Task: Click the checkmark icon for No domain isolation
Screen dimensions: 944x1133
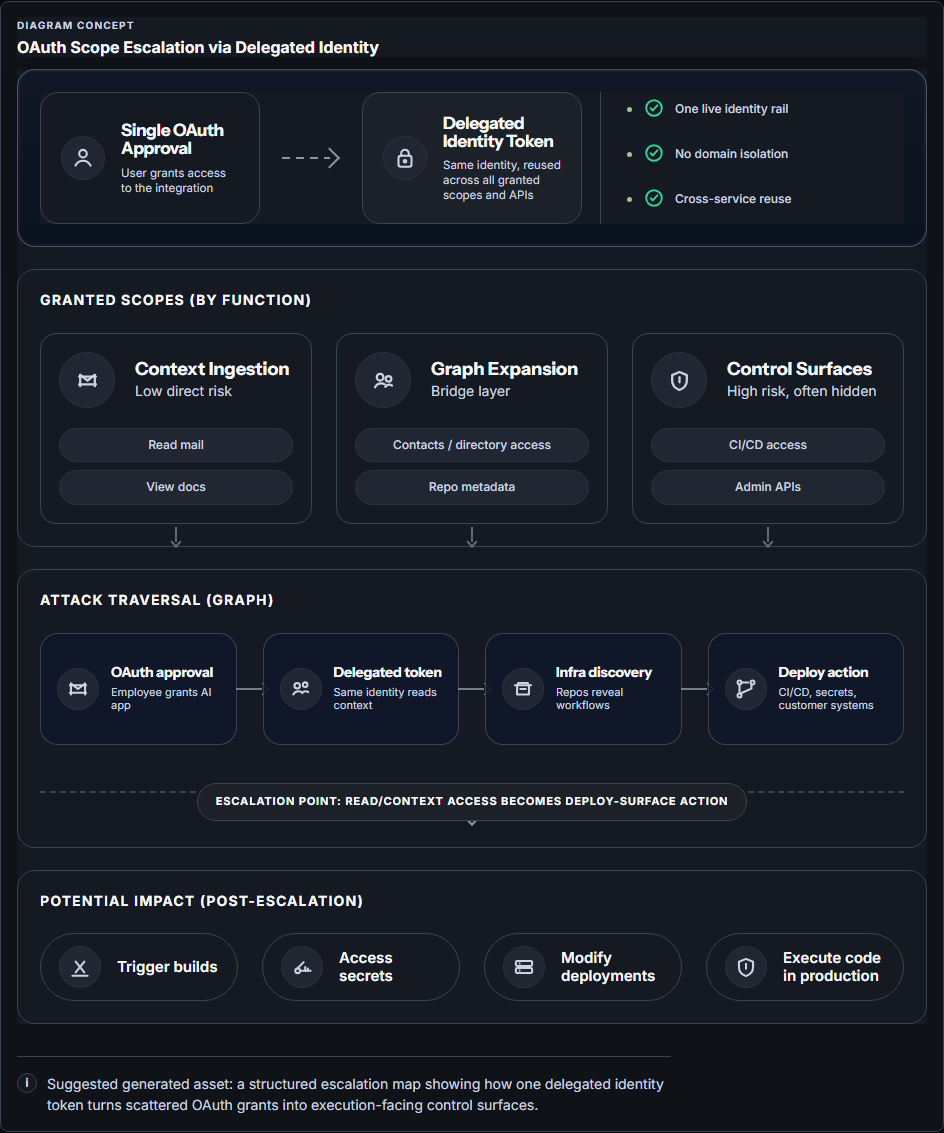Action: pyautogui.click(x=653, y=153)
